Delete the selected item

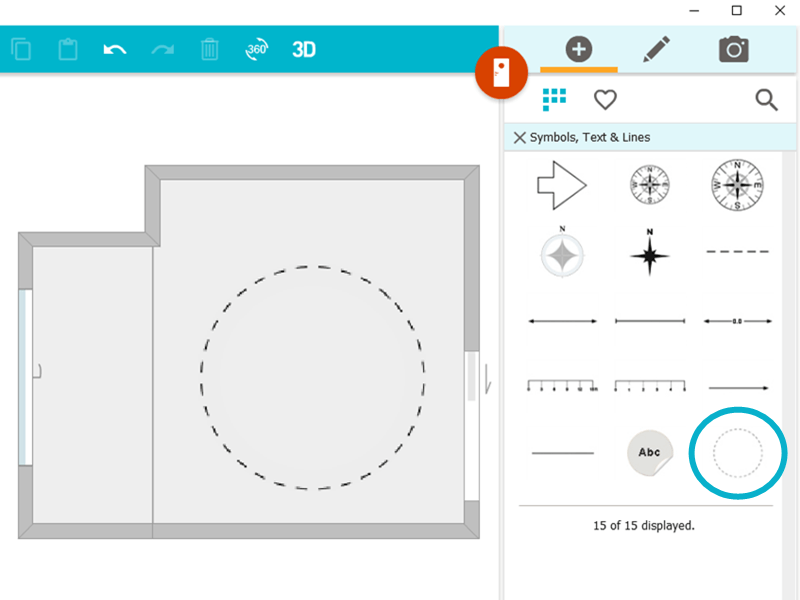(x=209, y=49)
